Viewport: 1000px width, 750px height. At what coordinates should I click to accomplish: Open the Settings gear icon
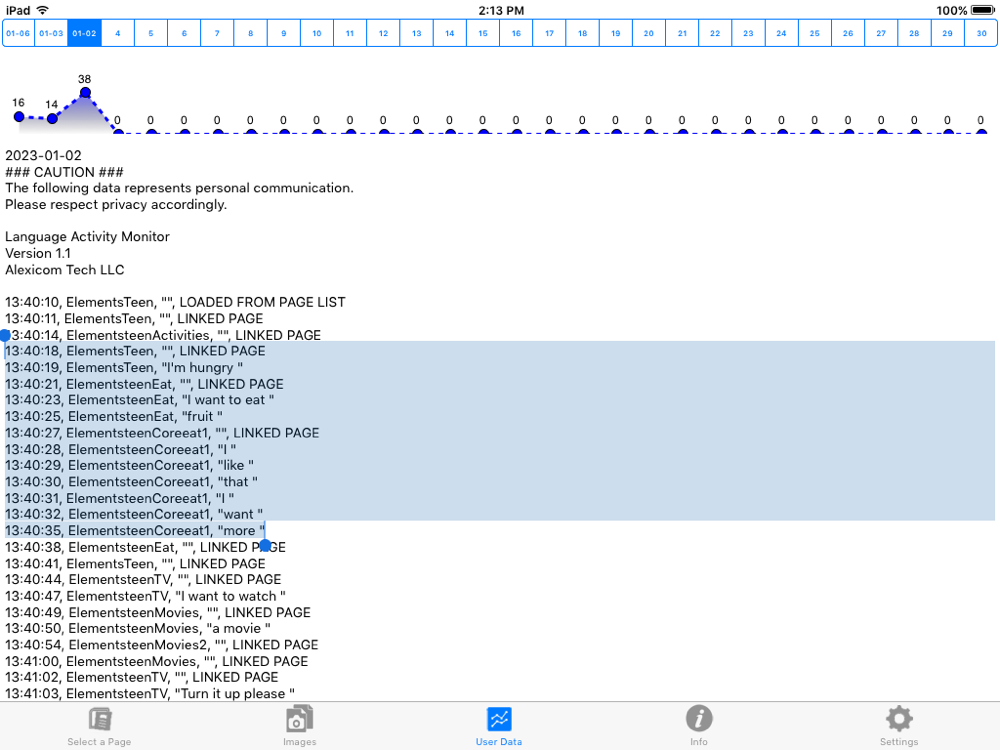(x=899, y=719)
